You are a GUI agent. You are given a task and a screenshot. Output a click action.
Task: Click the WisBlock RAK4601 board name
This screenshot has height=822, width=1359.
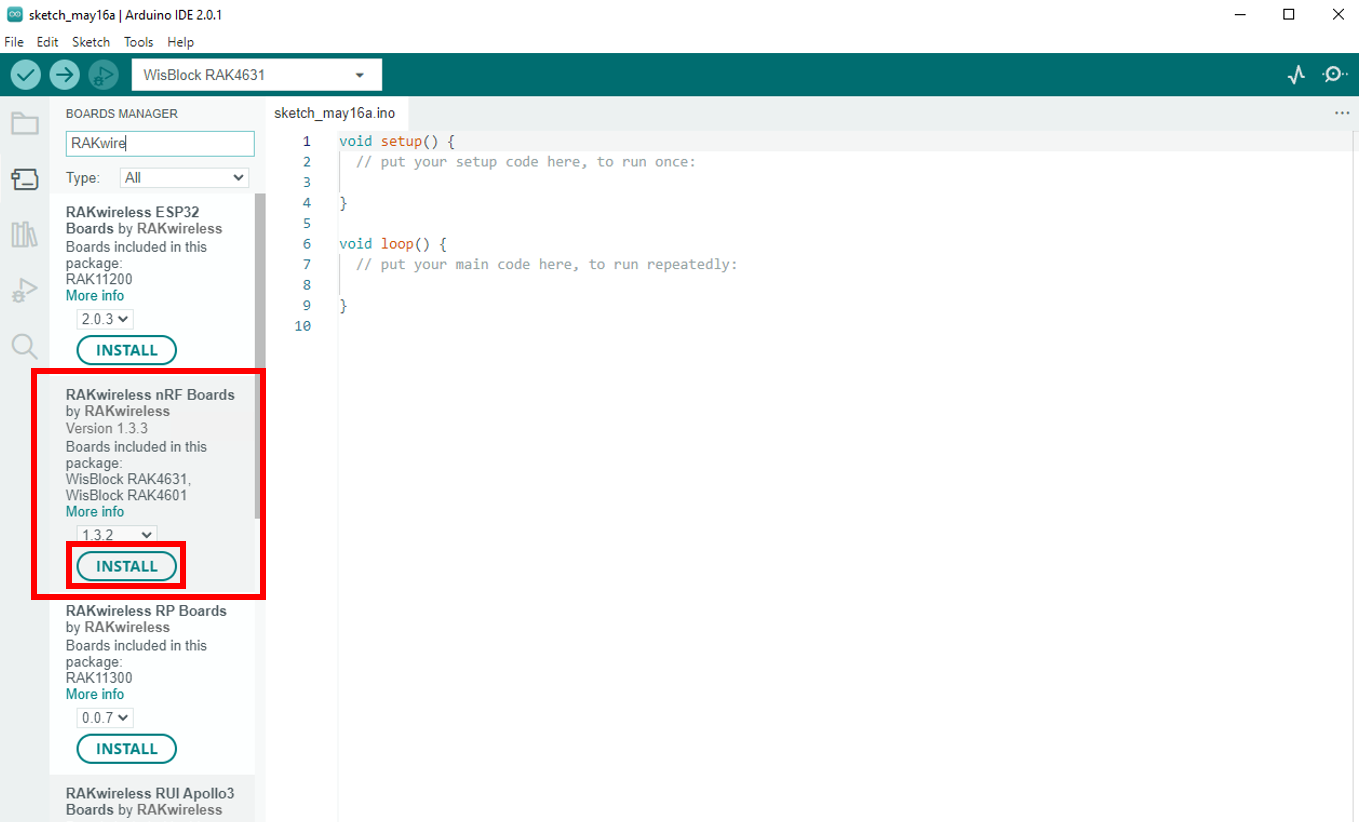tap(126, 495)
